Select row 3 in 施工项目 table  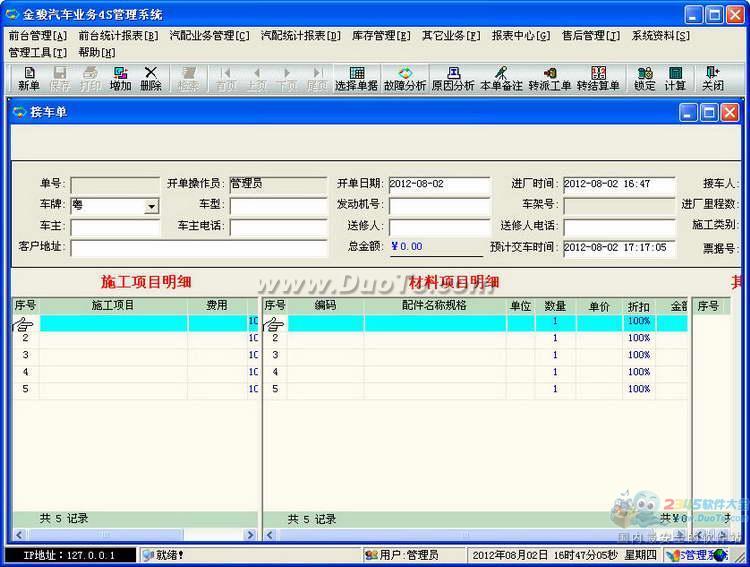coord(135,356)
